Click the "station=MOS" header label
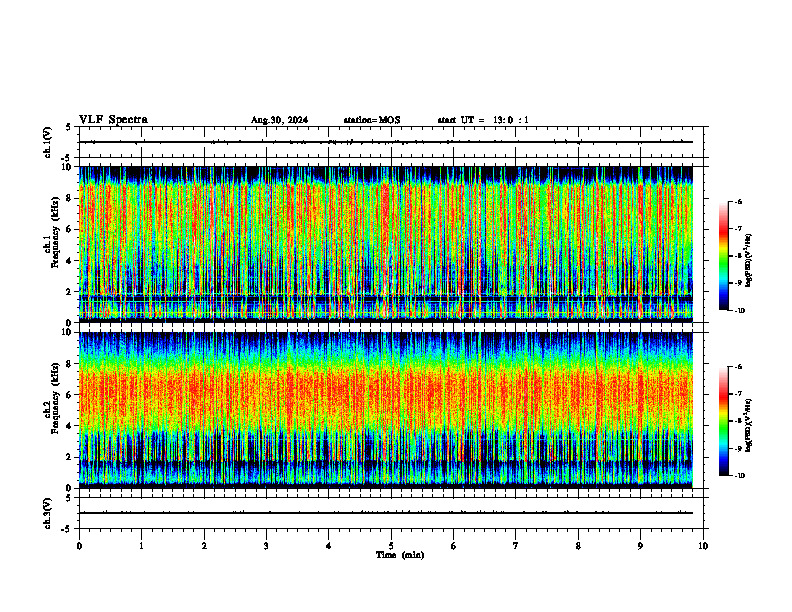 (x=372, y=120)
